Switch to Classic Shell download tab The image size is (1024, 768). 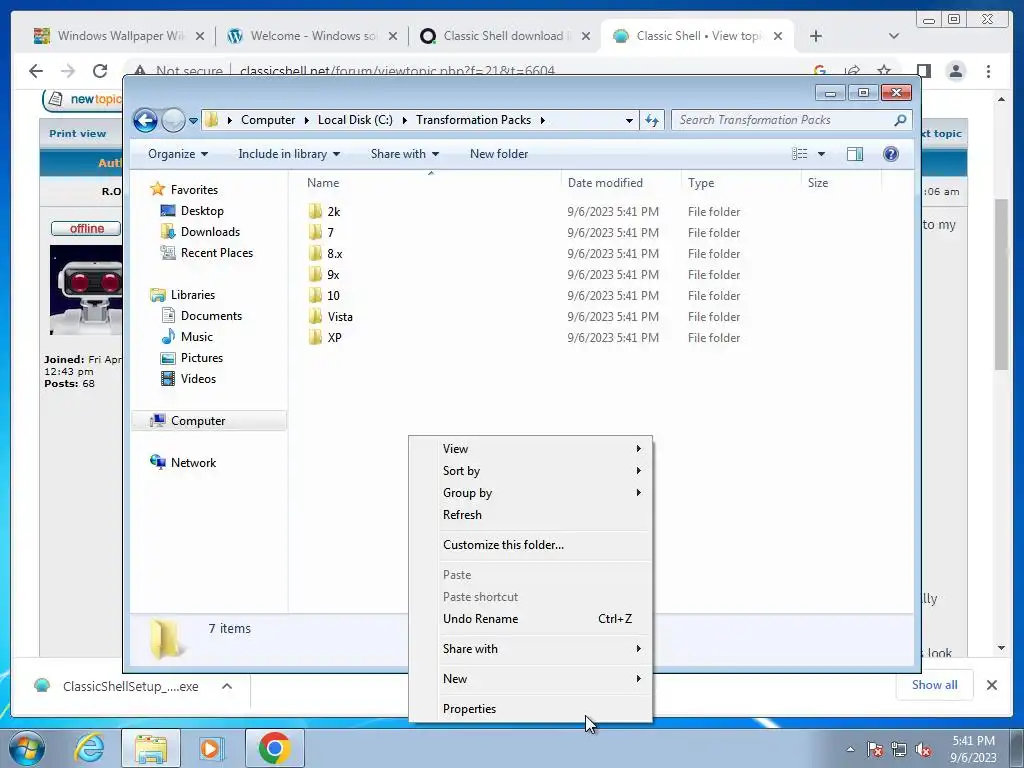pos(503,36)
